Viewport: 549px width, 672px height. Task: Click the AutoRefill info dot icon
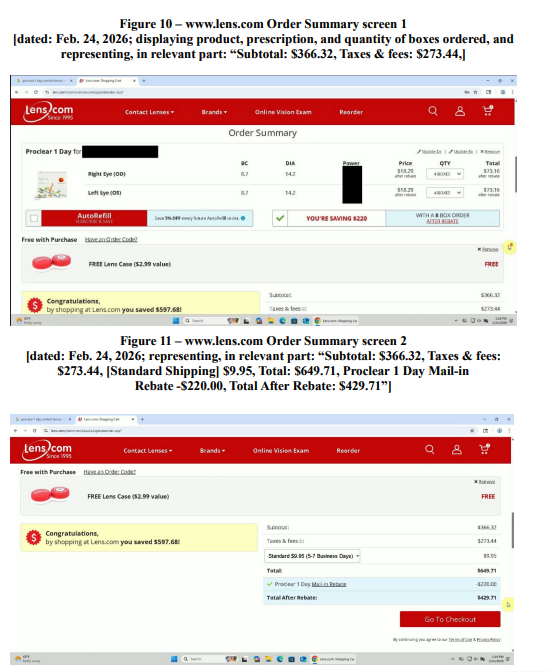pos(243,218)
